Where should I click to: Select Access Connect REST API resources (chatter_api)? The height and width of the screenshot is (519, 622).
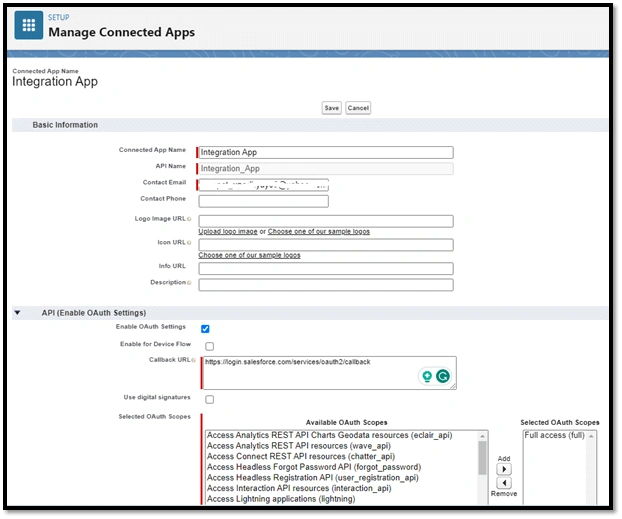click(301, 457)
